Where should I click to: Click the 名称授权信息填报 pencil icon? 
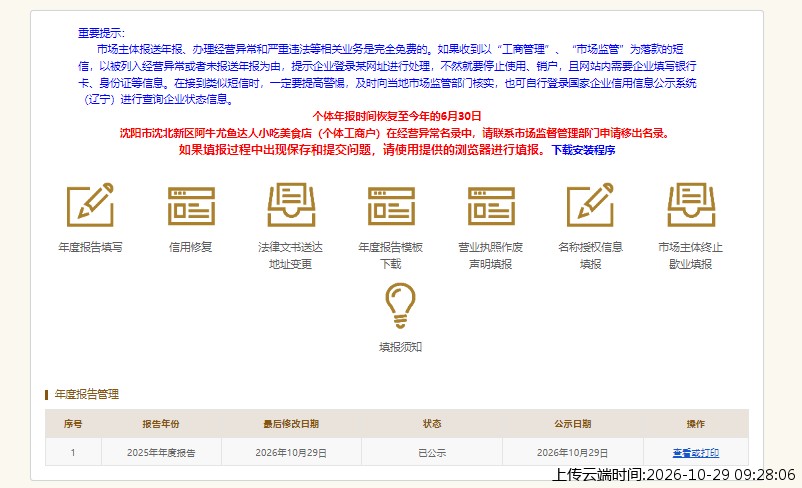590,205
